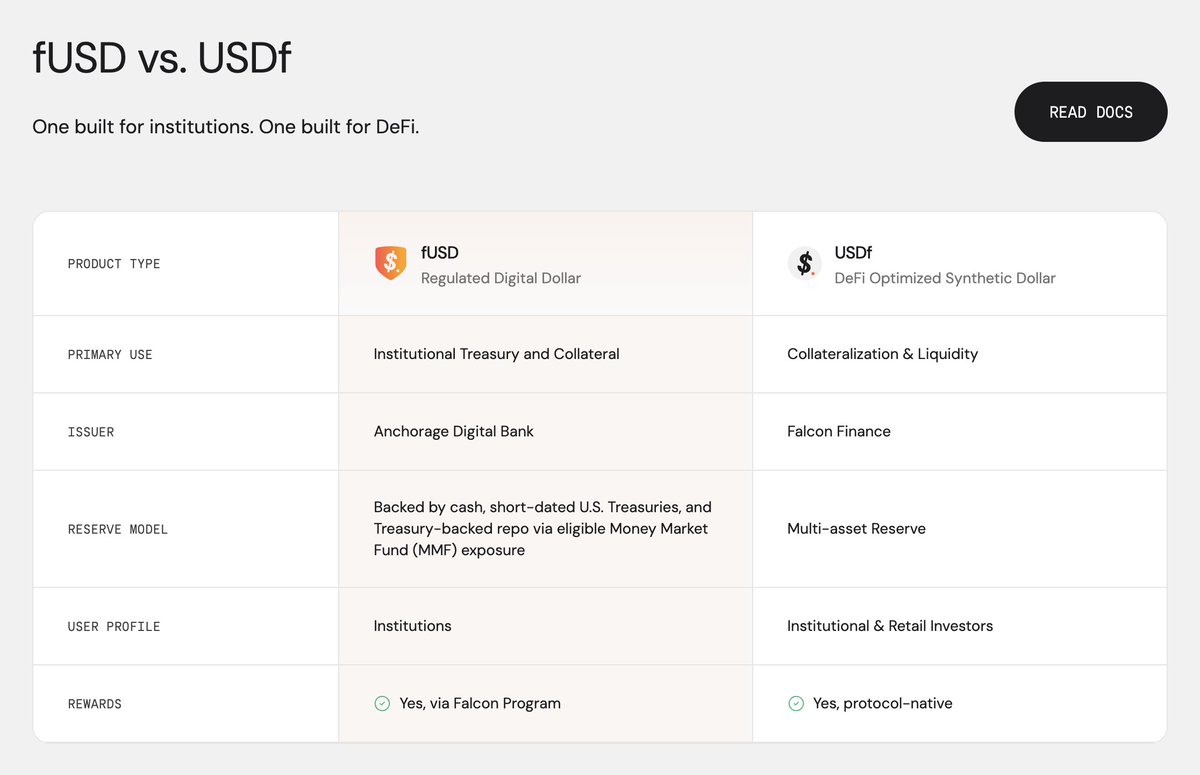Select the PRODUCT TYPE row label

(114, 264)
